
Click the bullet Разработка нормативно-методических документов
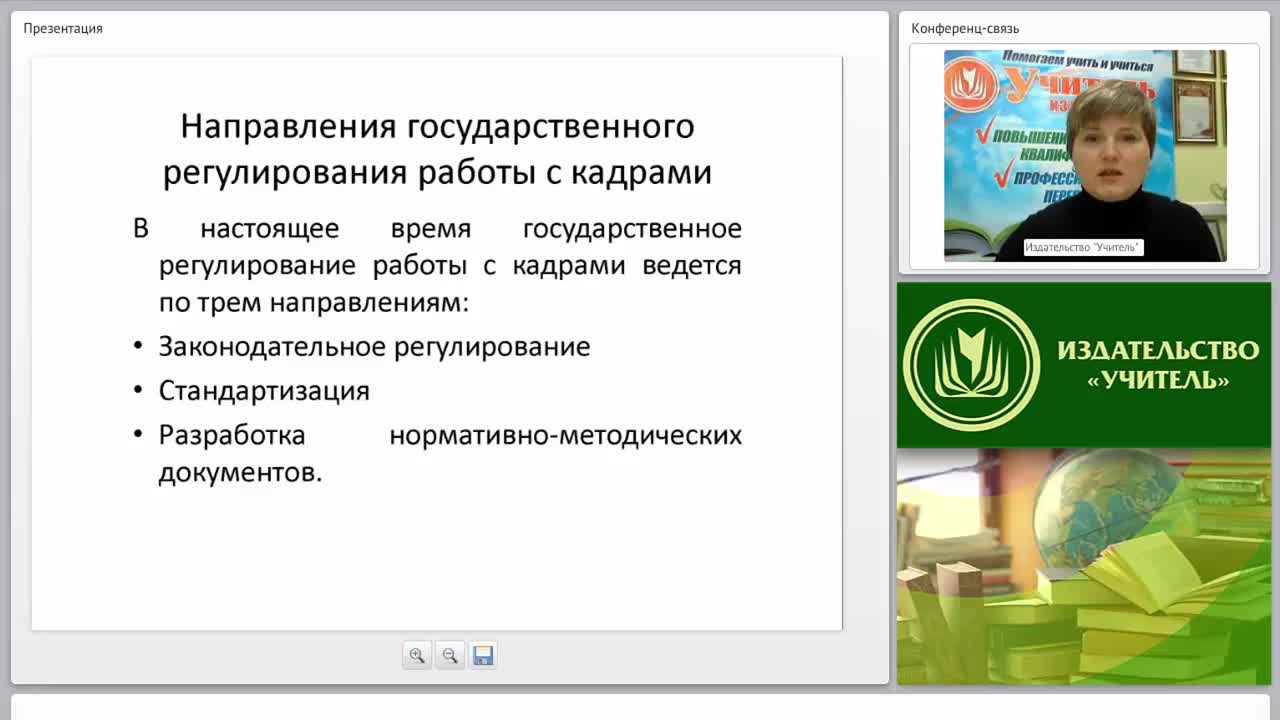pos(450,453)
